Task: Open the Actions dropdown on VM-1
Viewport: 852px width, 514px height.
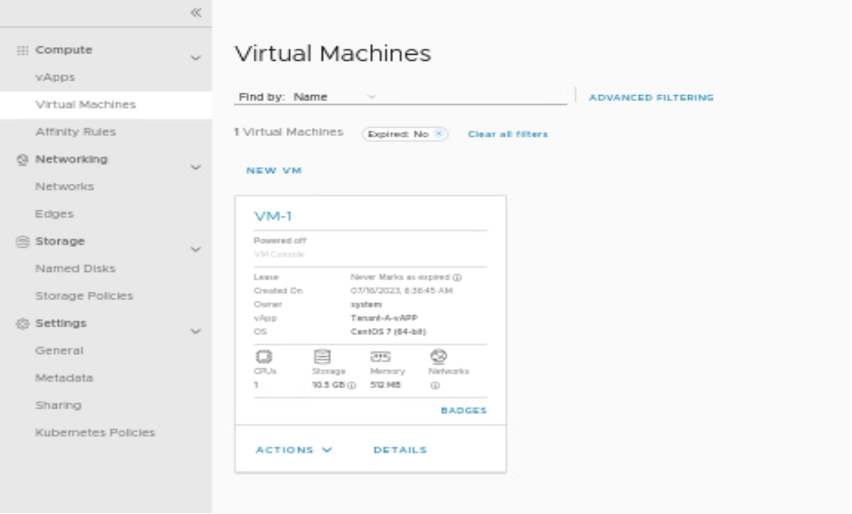Action: (293, 450)
